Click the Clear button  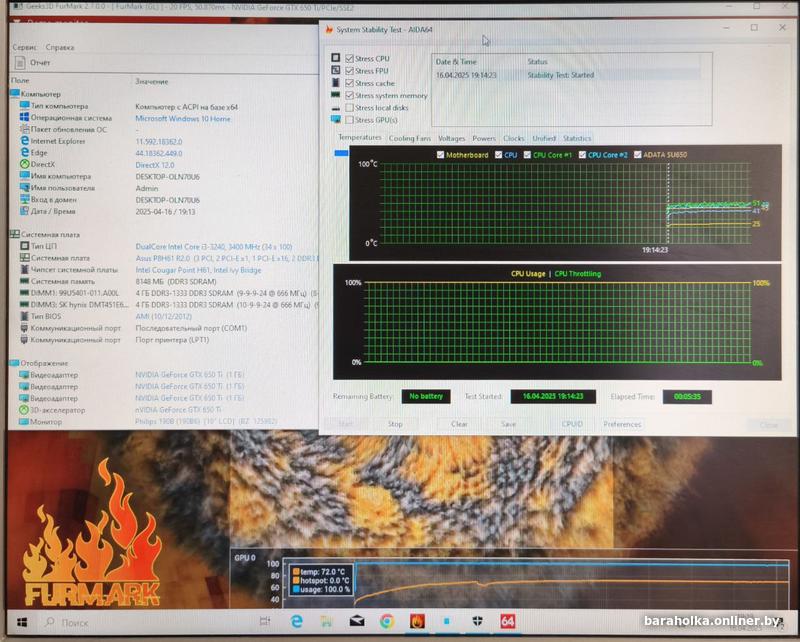[x=459, y=424]
